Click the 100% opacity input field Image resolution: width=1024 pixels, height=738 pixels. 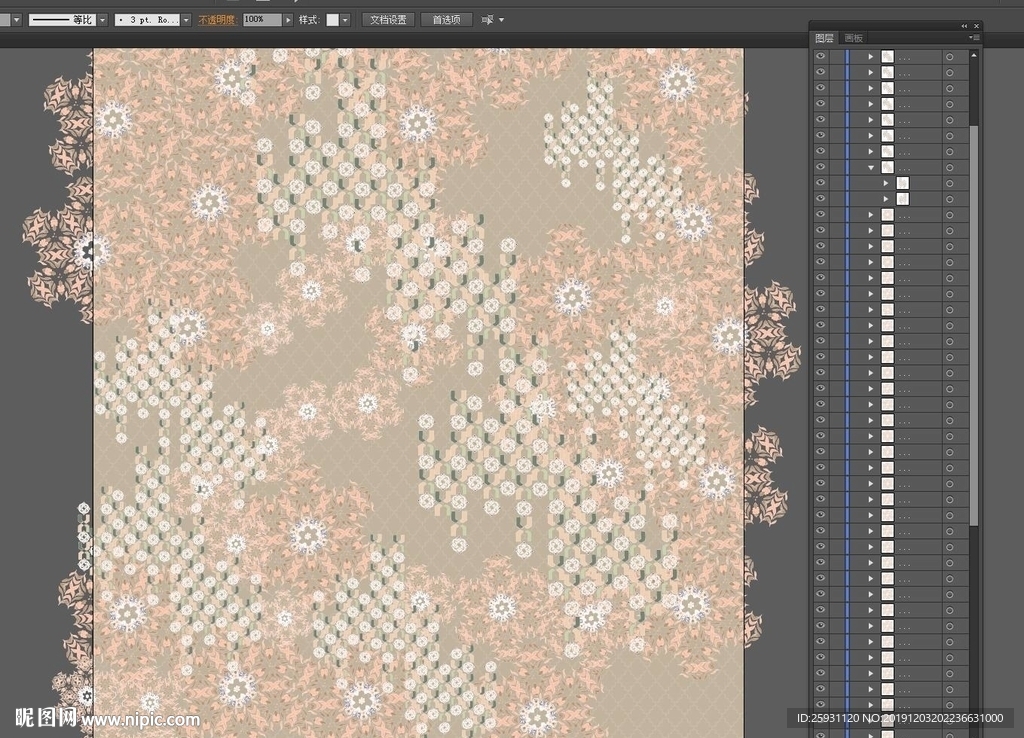point(262,19)
